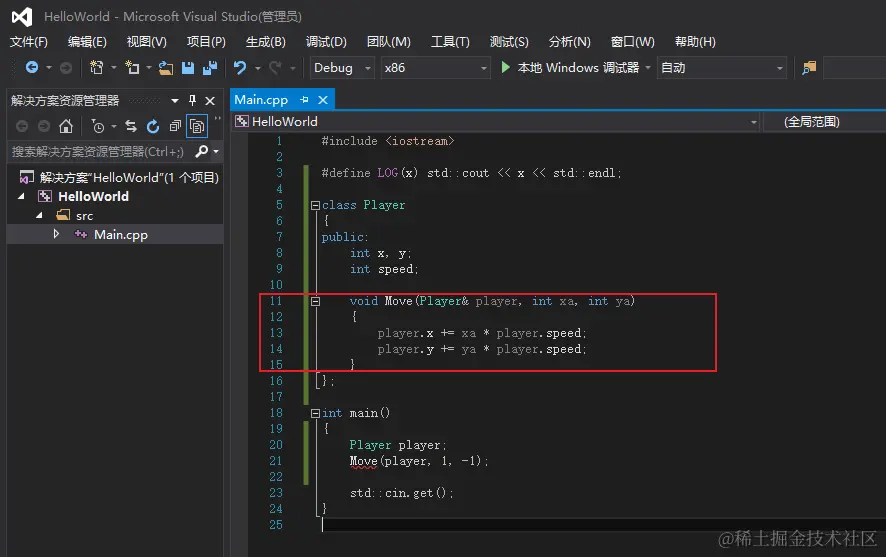Open the HelloWorld project scope dropdown

[496, 121]
